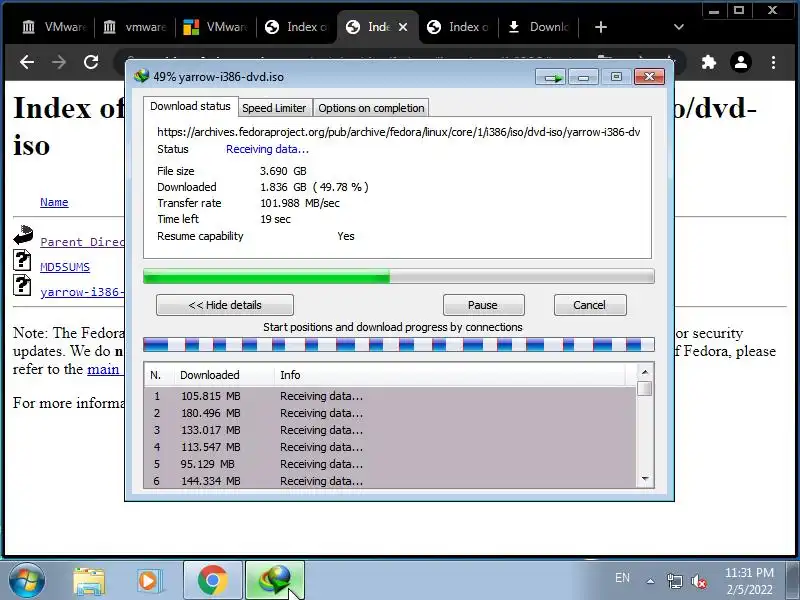Click the 19 sec time left value
Viewport: 800px width, 600px height.
[x=276, y=219]
